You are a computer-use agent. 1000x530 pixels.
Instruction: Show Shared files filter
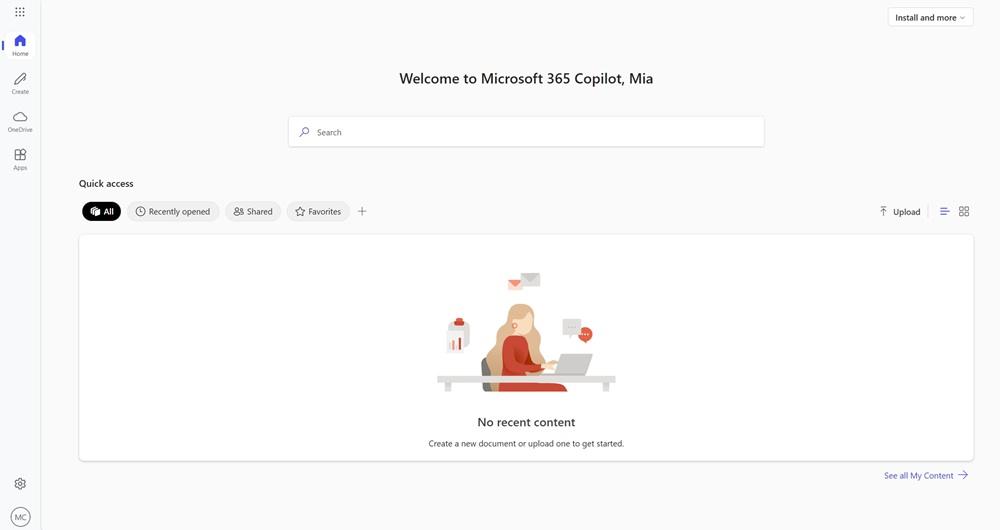pos(253,212)
